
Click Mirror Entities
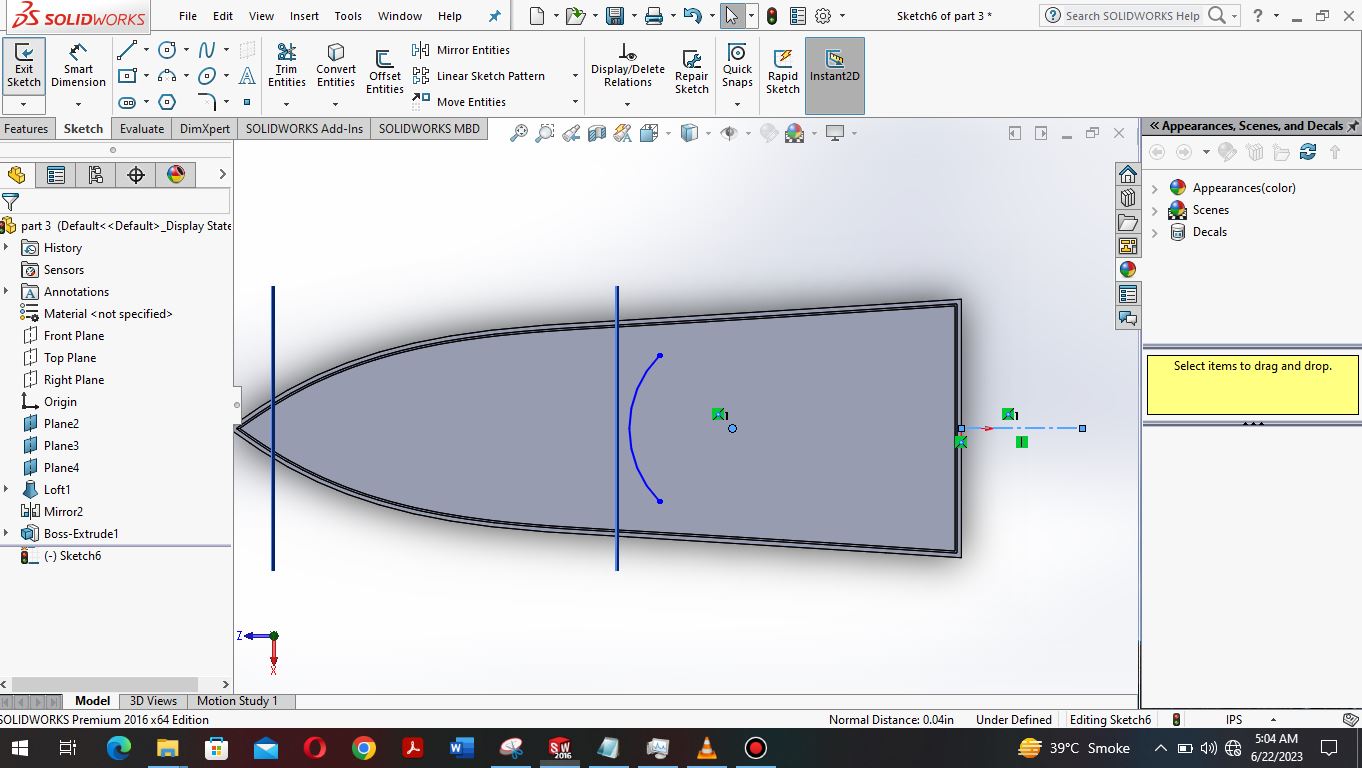point(461,50)
